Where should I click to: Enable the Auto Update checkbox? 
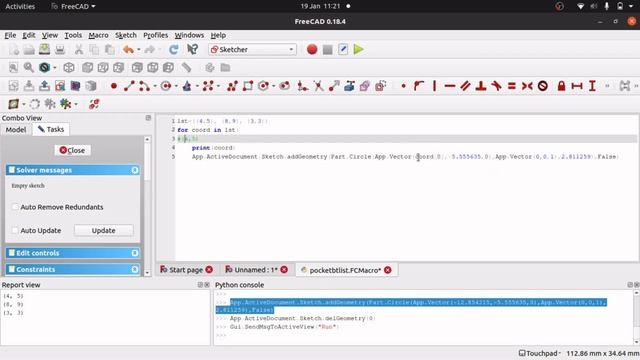click(15, 230)
